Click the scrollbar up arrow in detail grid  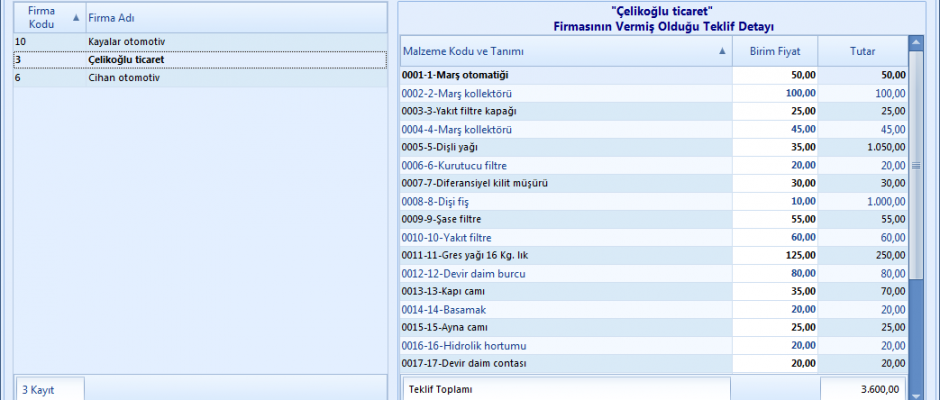915,42
